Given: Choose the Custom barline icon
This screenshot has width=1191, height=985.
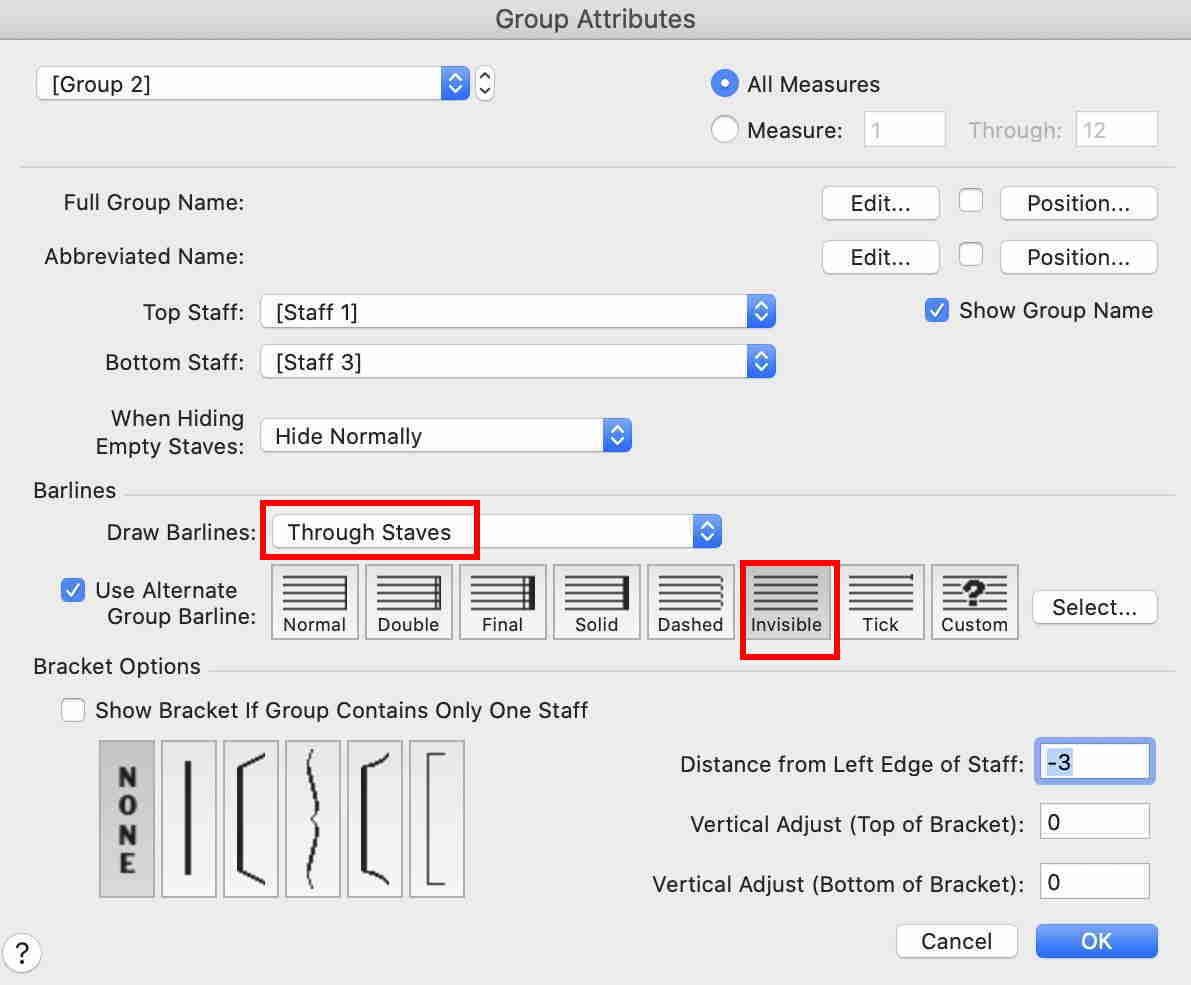Looking at the screenshot, I should (x=974, y=602).
